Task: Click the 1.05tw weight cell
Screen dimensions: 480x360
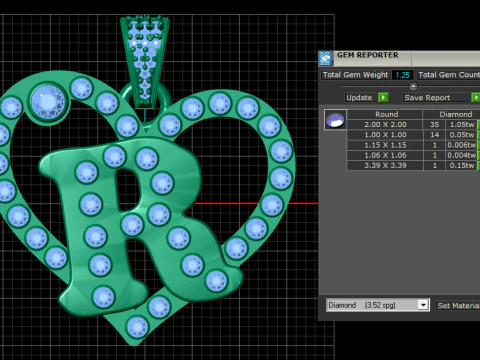Action: 462,125
